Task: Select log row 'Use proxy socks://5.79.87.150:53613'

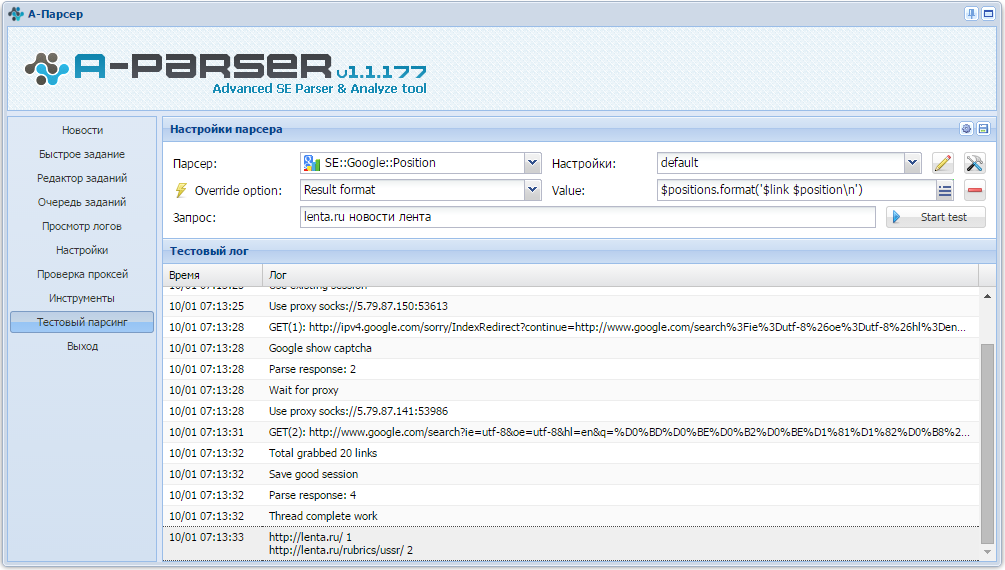Action: tap(570, 306)
